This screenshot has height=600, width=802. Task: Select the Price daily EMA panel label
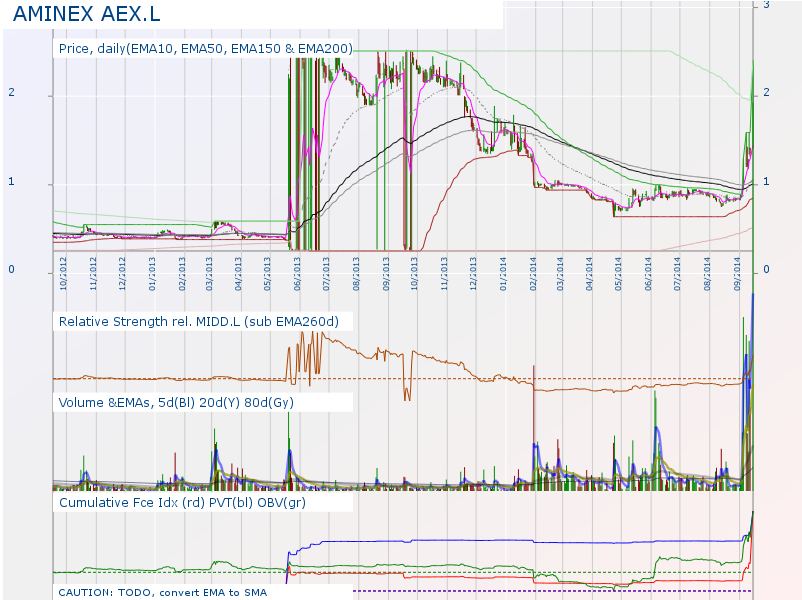[206, 49]
